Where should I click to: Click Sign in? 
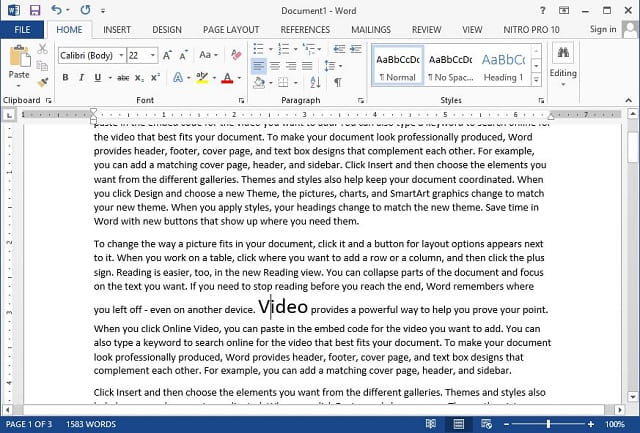click(602, 29)
